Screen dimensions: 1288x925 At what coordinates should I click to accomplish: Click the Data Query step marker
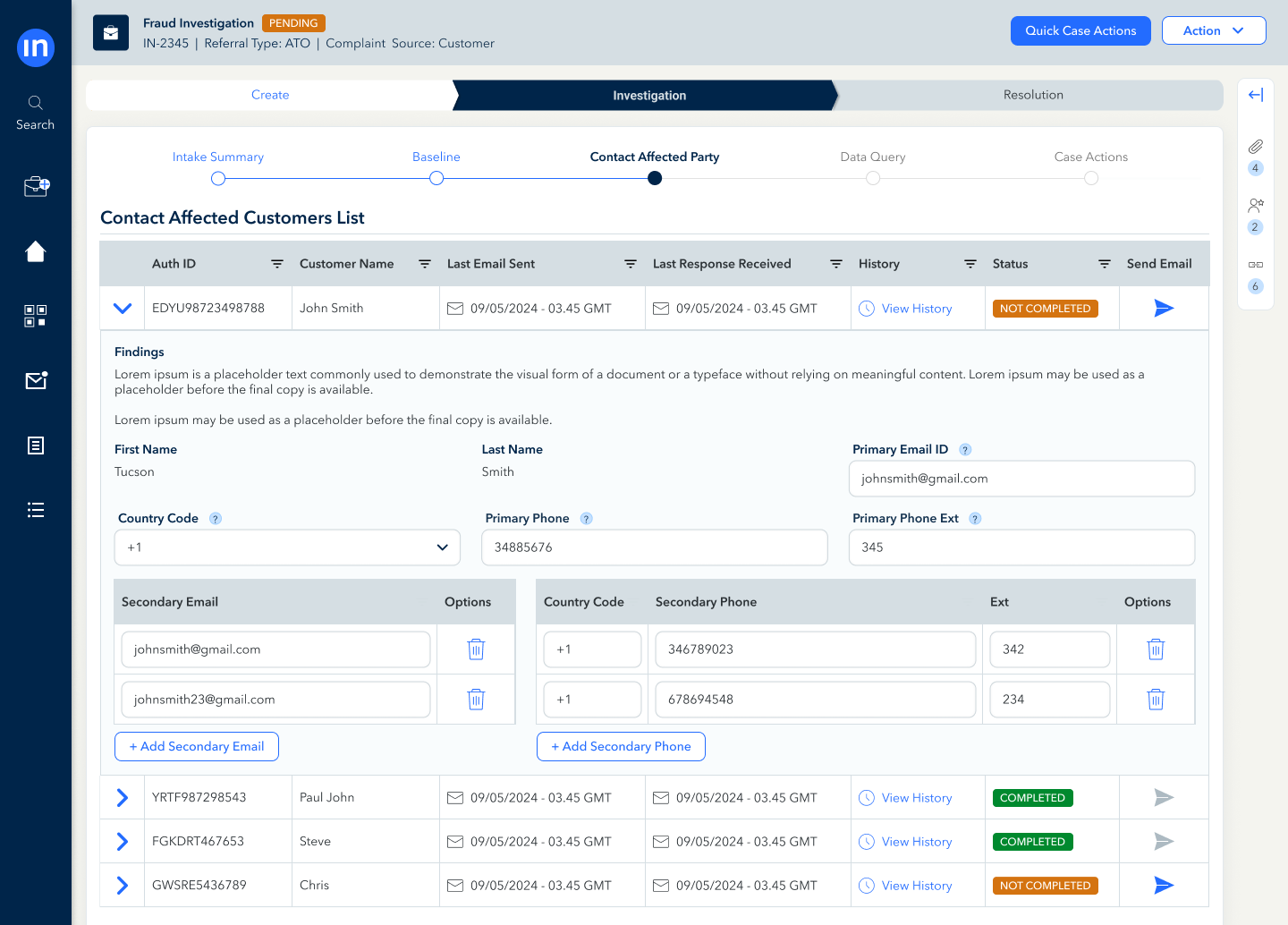873,178
